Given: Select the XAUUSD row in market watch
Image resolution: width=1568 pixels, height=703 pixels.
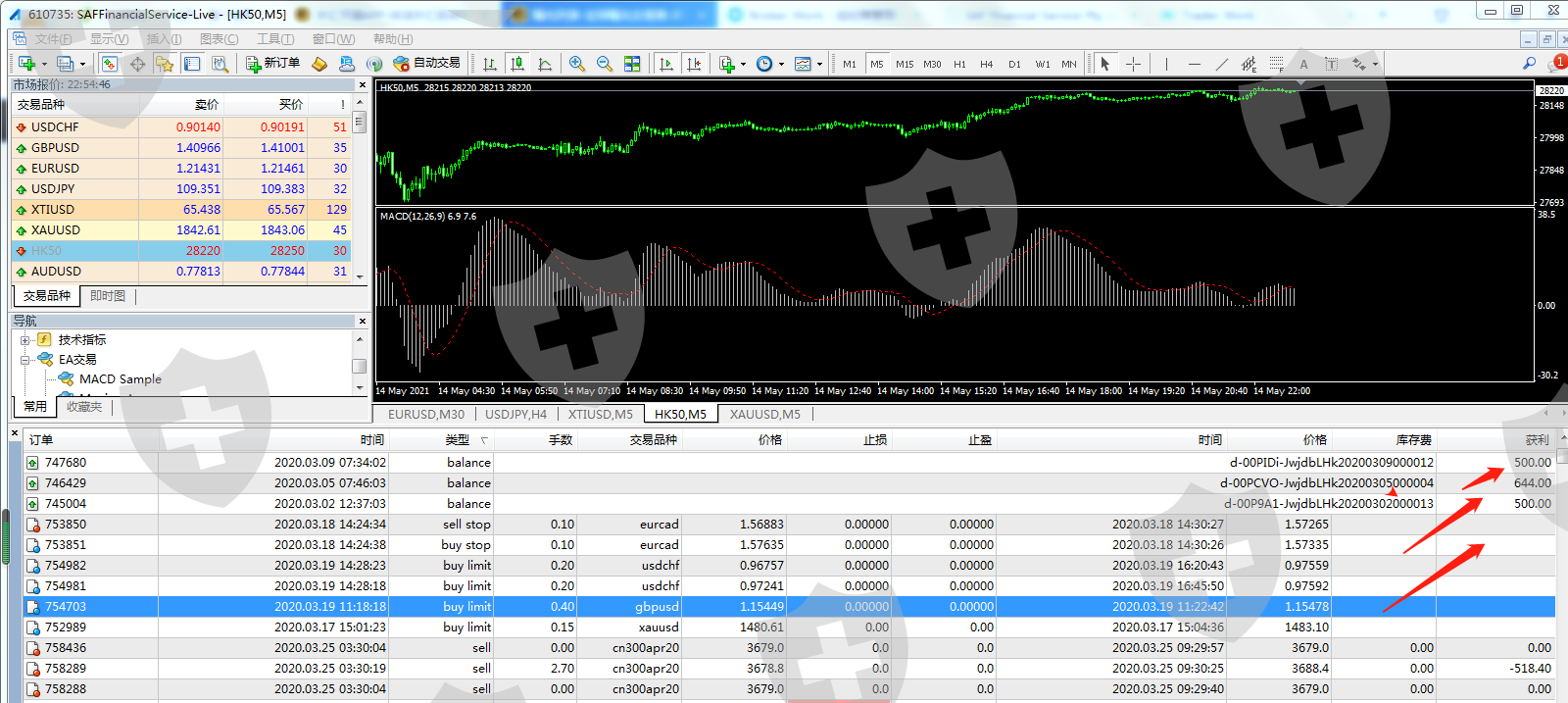Looking at the screenshot, I should tap(56, 230).
